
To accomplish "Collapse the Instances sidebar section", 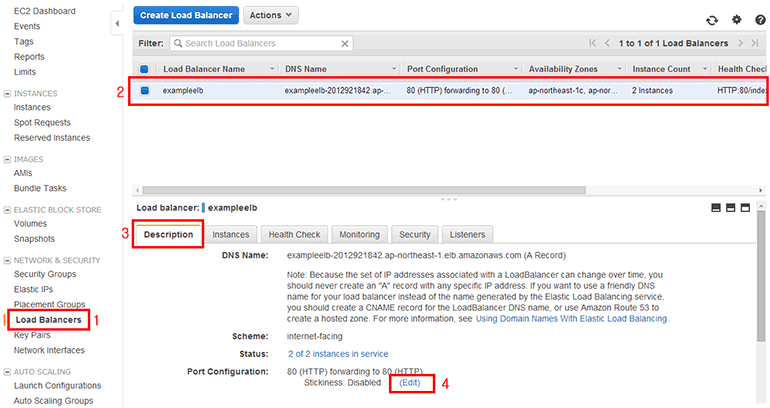I will tap(8, 93).
